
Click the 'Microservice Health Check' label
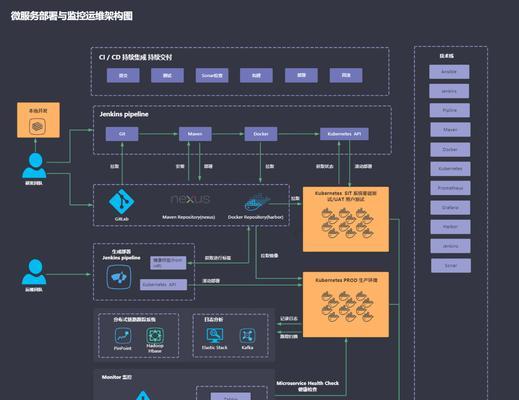coord(307,383)
